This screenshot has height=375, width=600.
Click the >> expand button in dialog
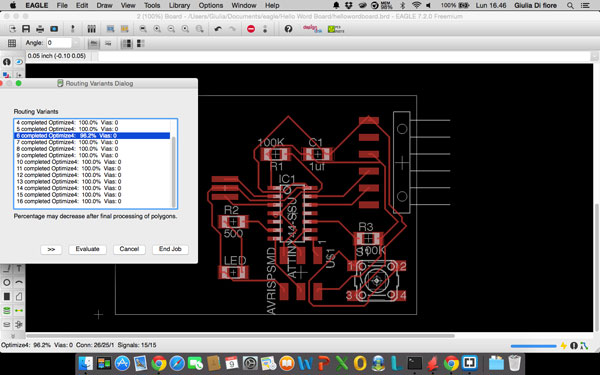[51, 249]
